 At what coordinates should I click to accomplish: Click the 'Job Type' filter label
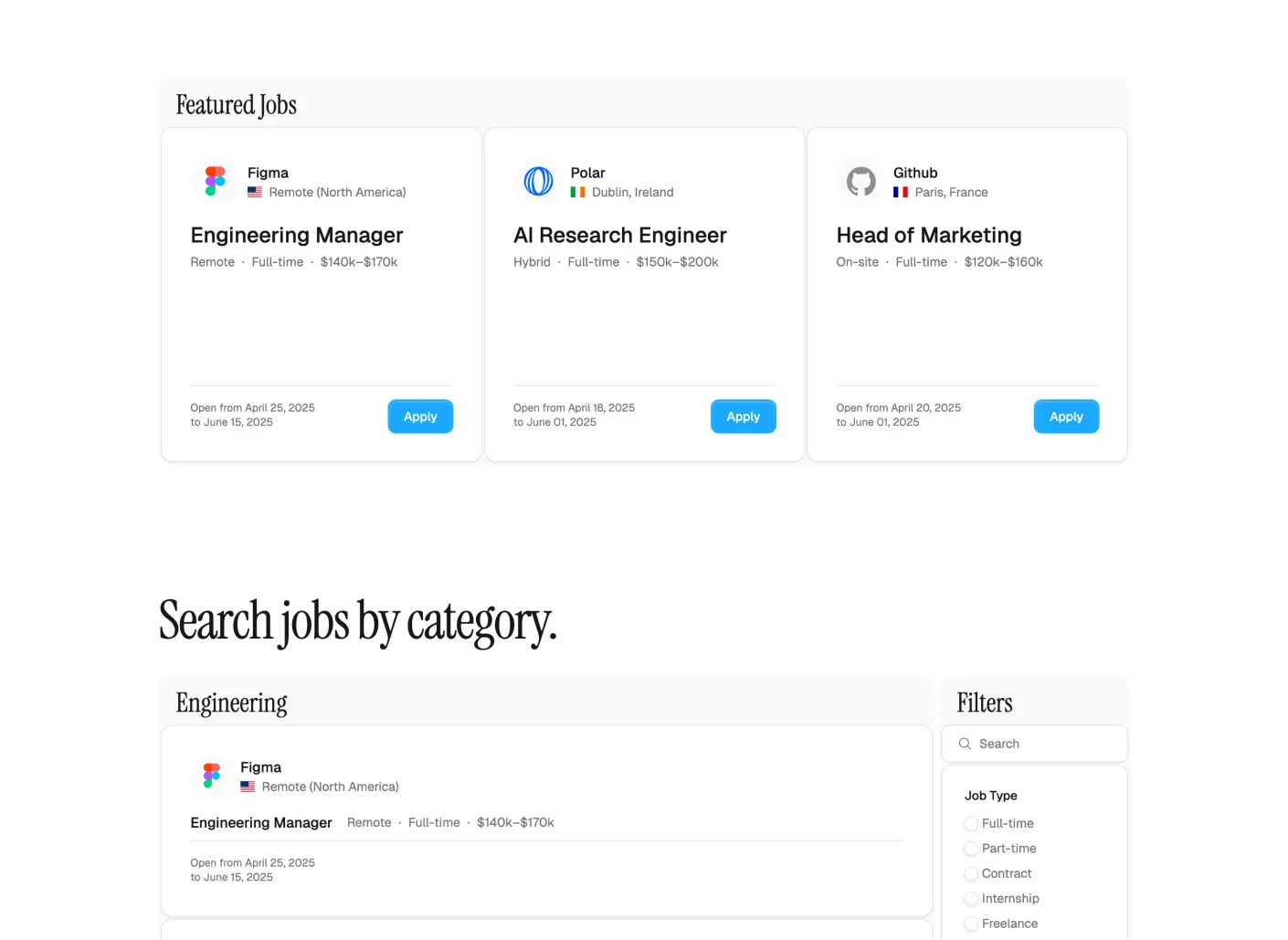991,796
